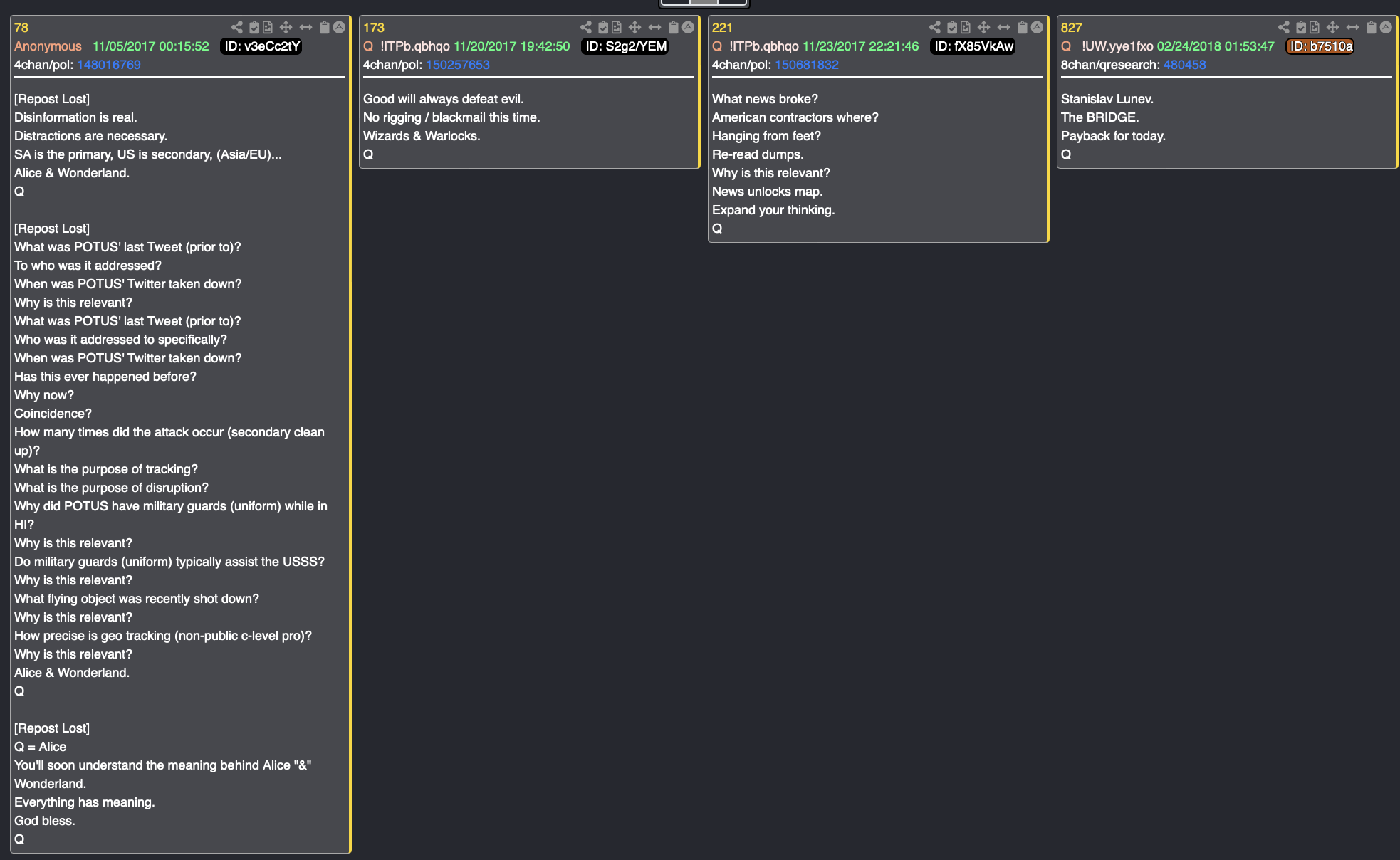Click timestamp 11/23/2017 22:21:46

(861, 46)
